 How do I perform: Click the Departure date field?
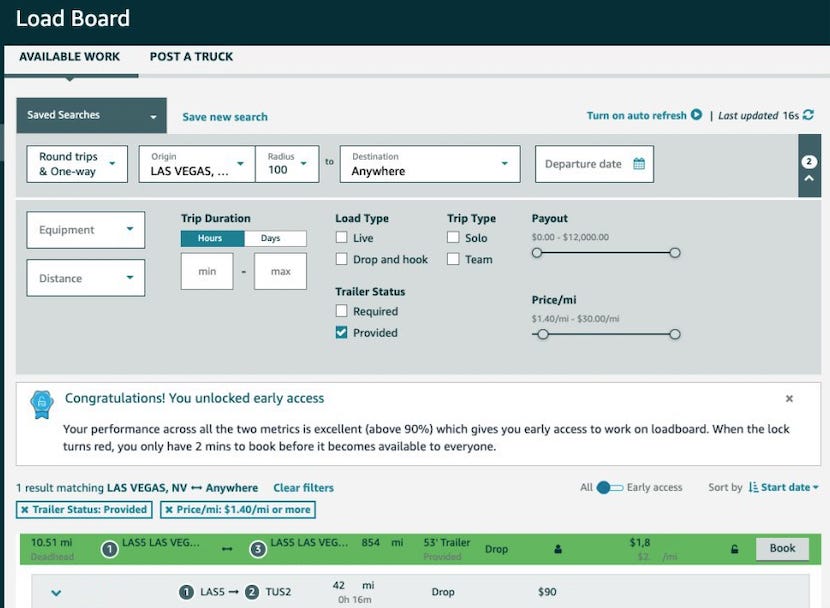[594, 164]
